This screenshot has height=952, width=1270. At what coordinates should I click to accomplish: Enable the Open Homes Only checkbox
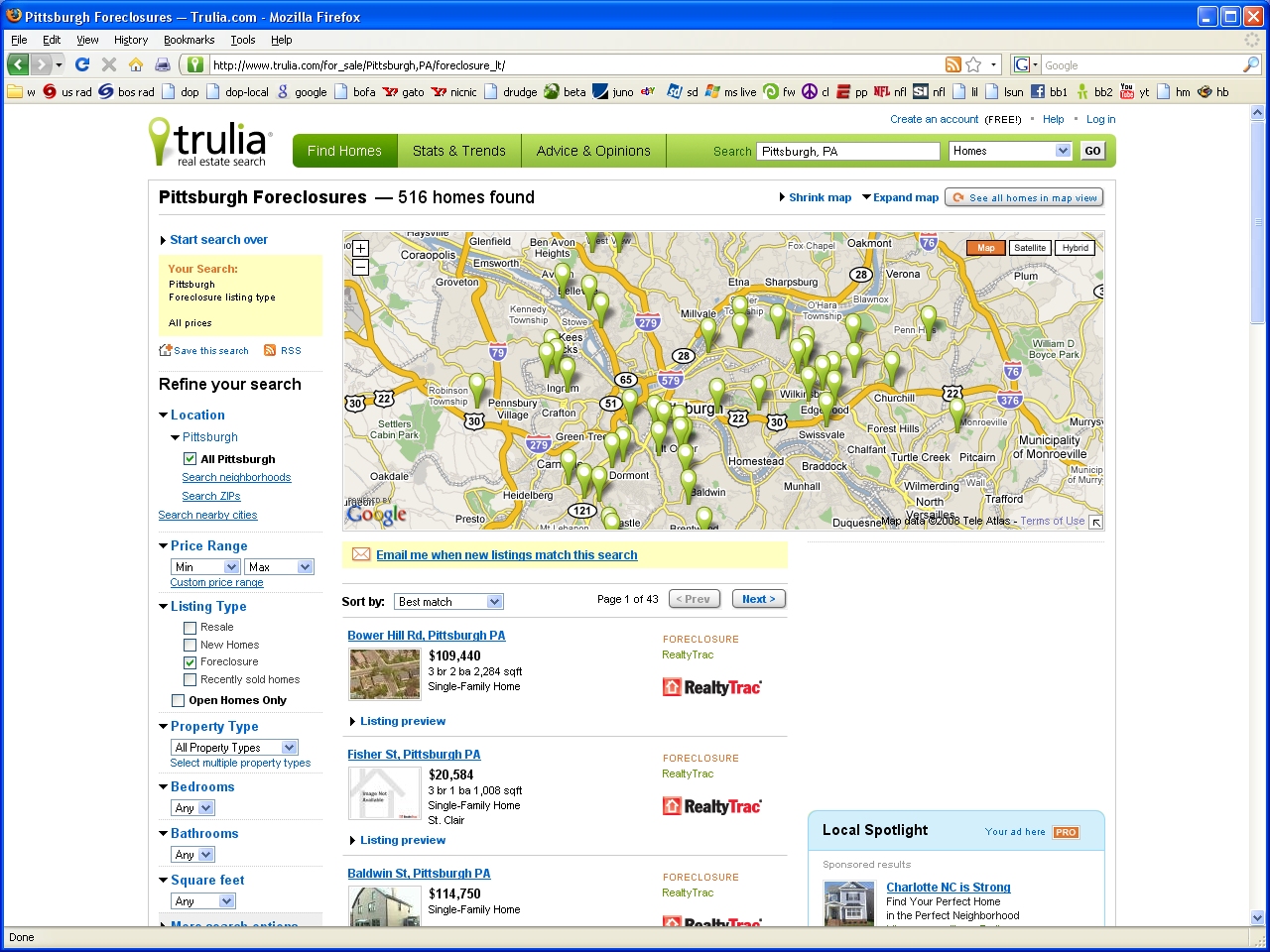click(178, 700)
